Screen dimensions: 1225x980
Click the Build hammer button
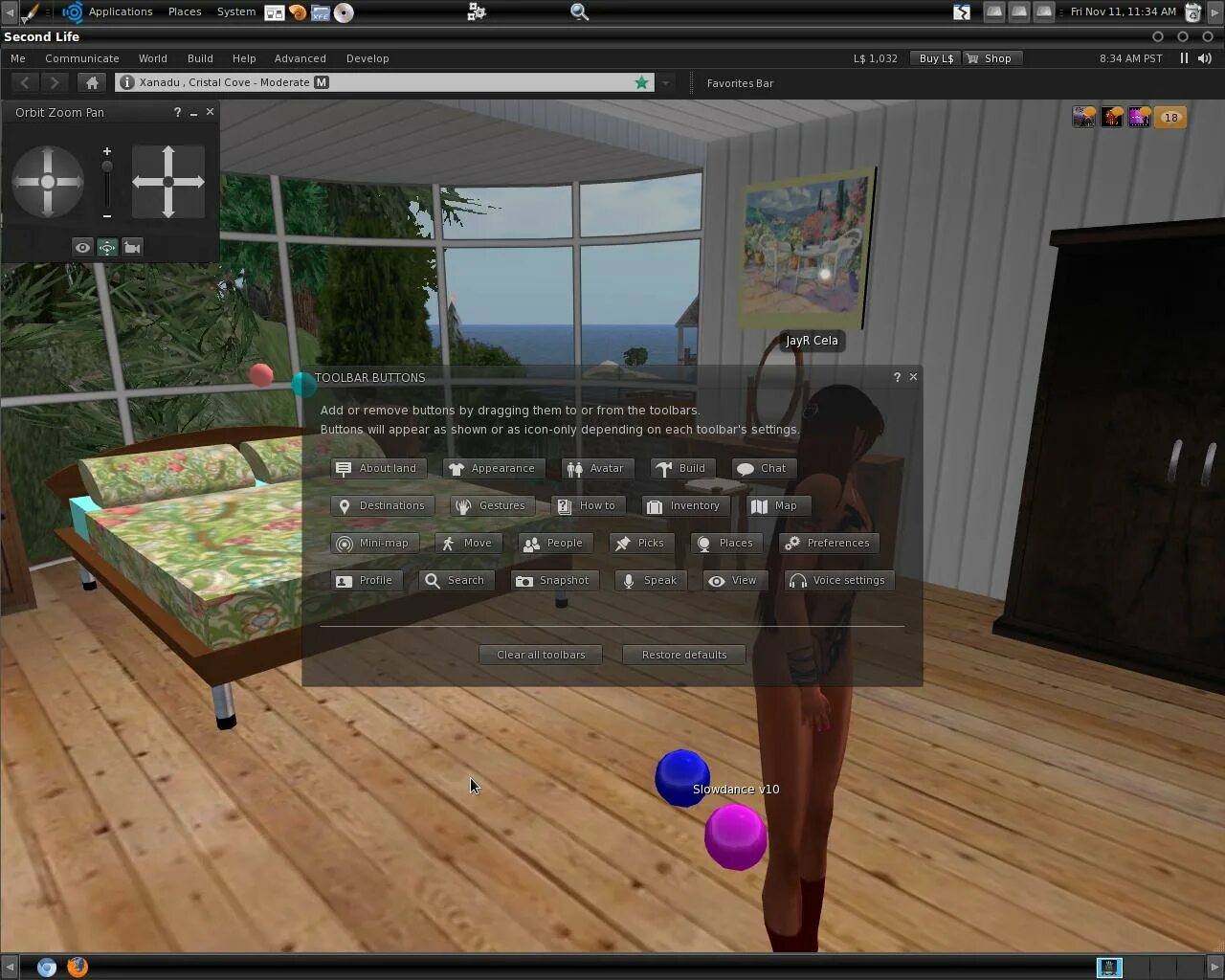pyautogui.click(x=682, y=469)
